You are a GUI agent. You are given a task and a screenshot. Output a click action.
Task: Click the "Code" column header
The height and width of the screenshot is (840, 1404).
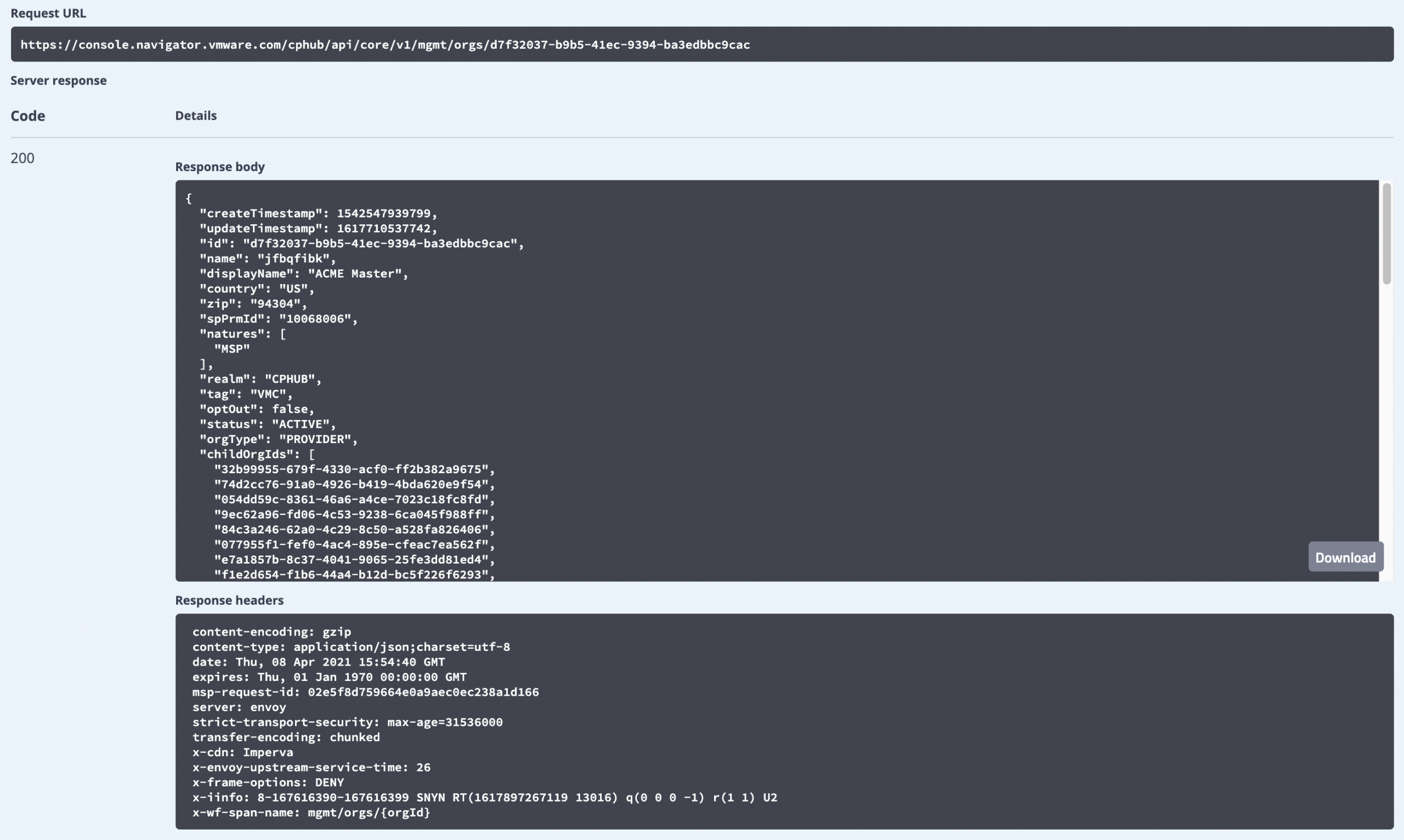click(28, 116)
